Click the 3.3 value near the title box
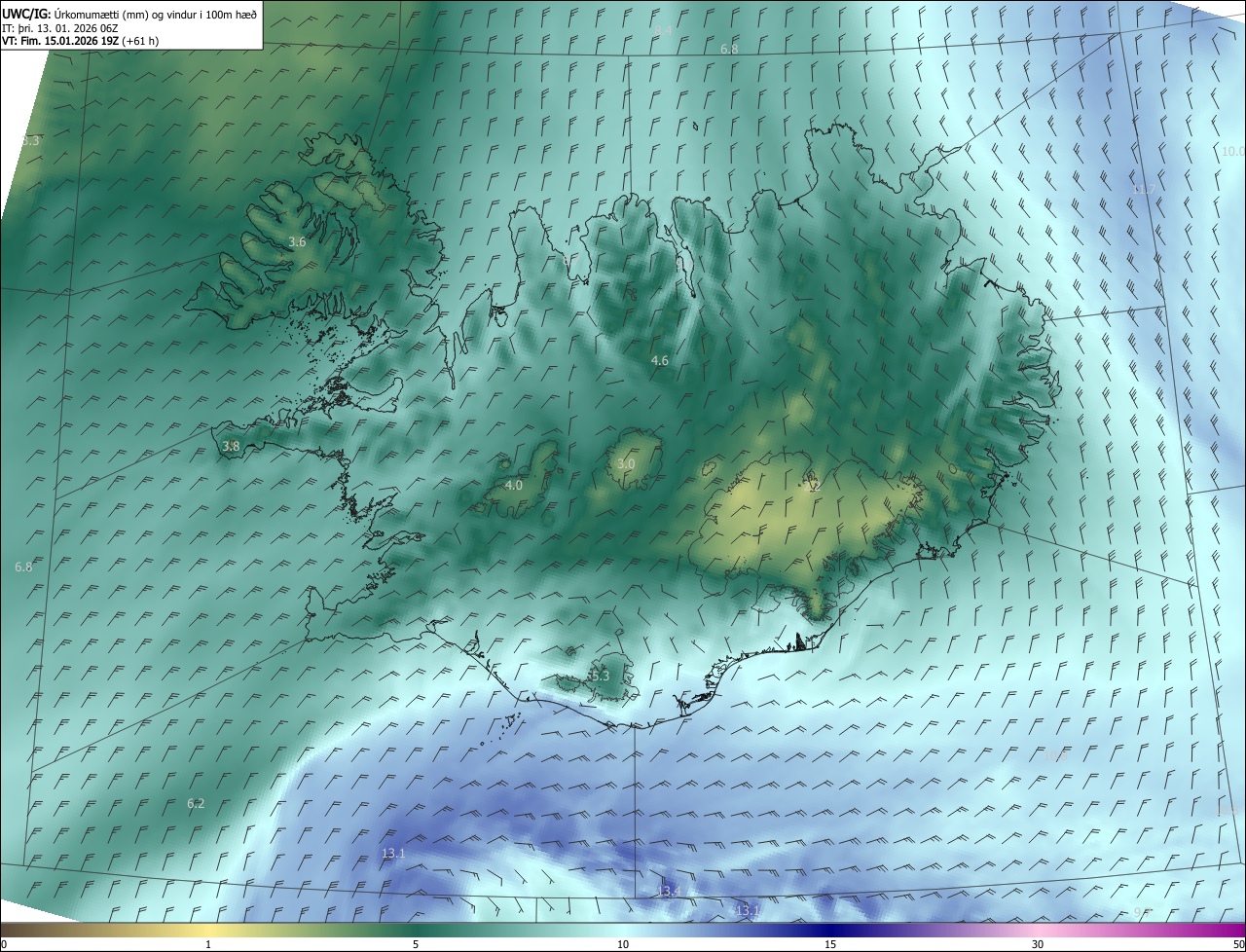1246x952 pixels. click(31, 141)
